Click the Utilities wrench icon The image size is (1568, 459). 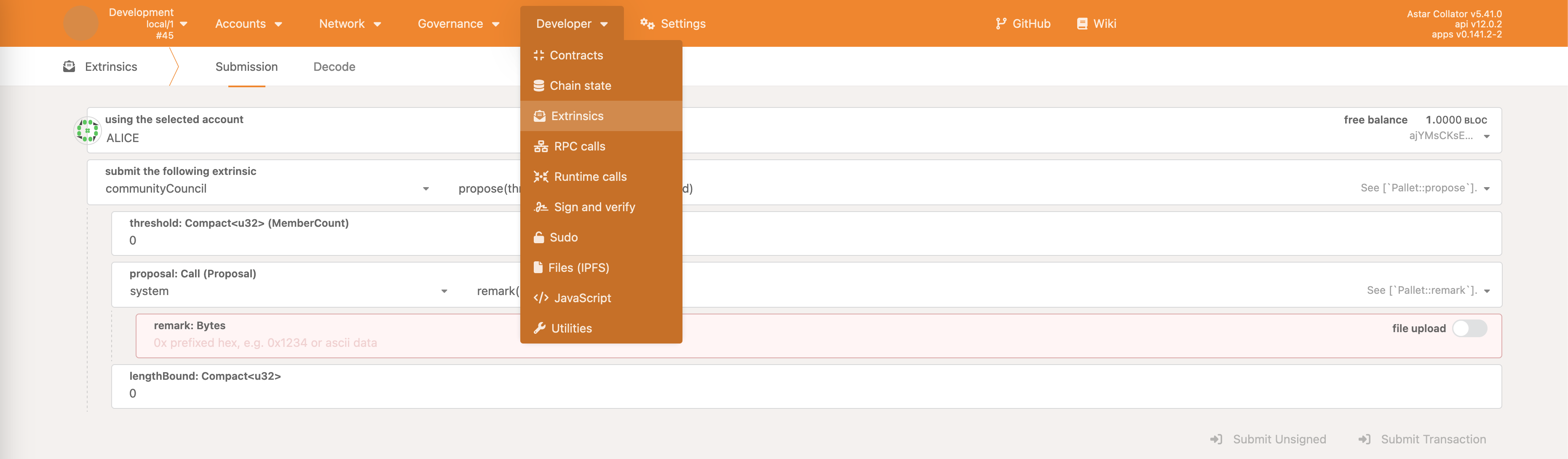tap(539, 329)
